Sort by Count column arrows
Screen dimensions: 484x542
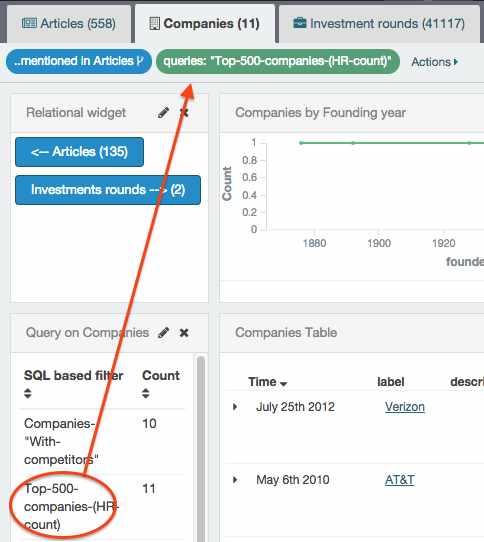point(146,393)
